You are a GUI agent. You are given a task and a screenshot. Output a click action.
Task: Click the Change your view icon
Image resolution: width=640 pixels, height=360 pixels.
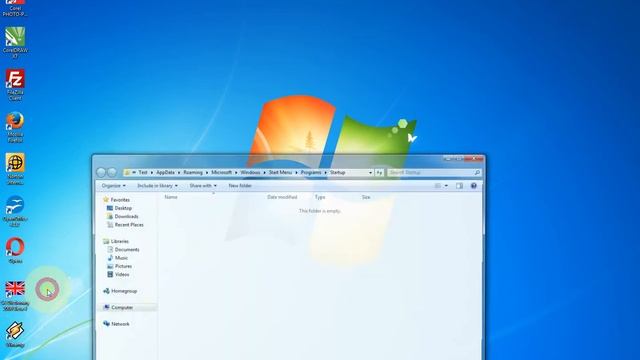(438, 186)
